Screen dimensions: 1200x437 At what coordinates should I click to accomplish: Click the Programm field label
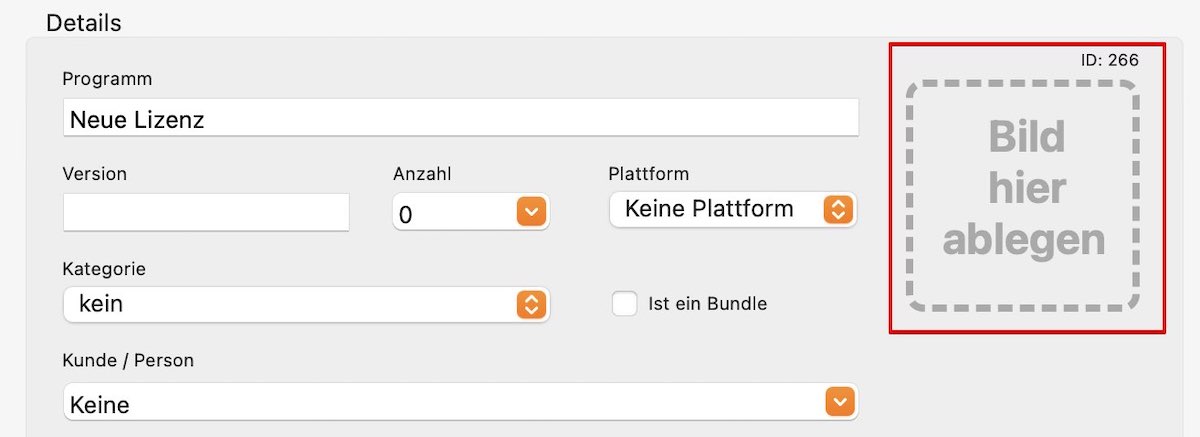pyautogui.click(x=107, y=78)
